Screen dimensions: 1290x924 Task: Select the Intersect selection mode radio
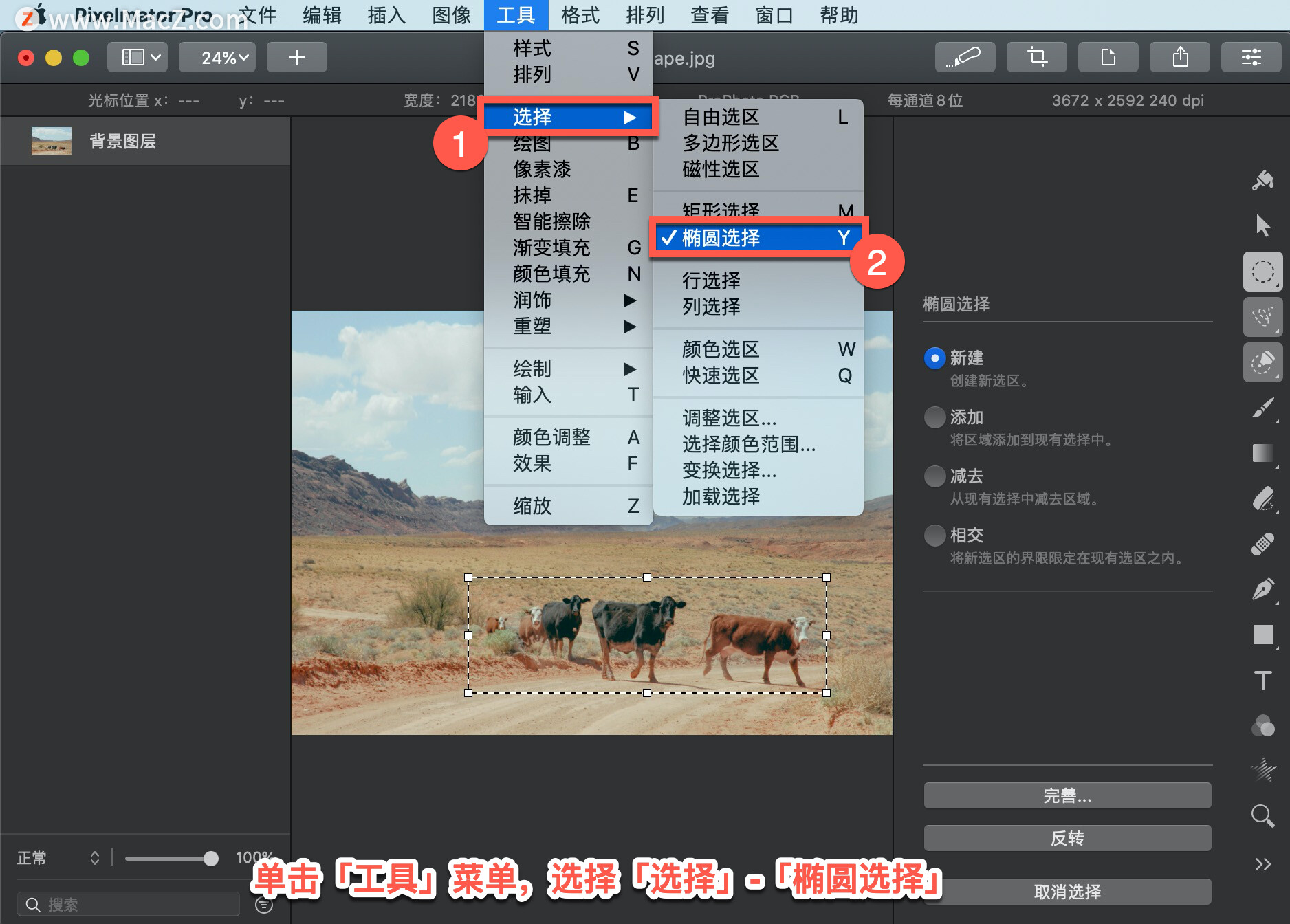[934, 536]
